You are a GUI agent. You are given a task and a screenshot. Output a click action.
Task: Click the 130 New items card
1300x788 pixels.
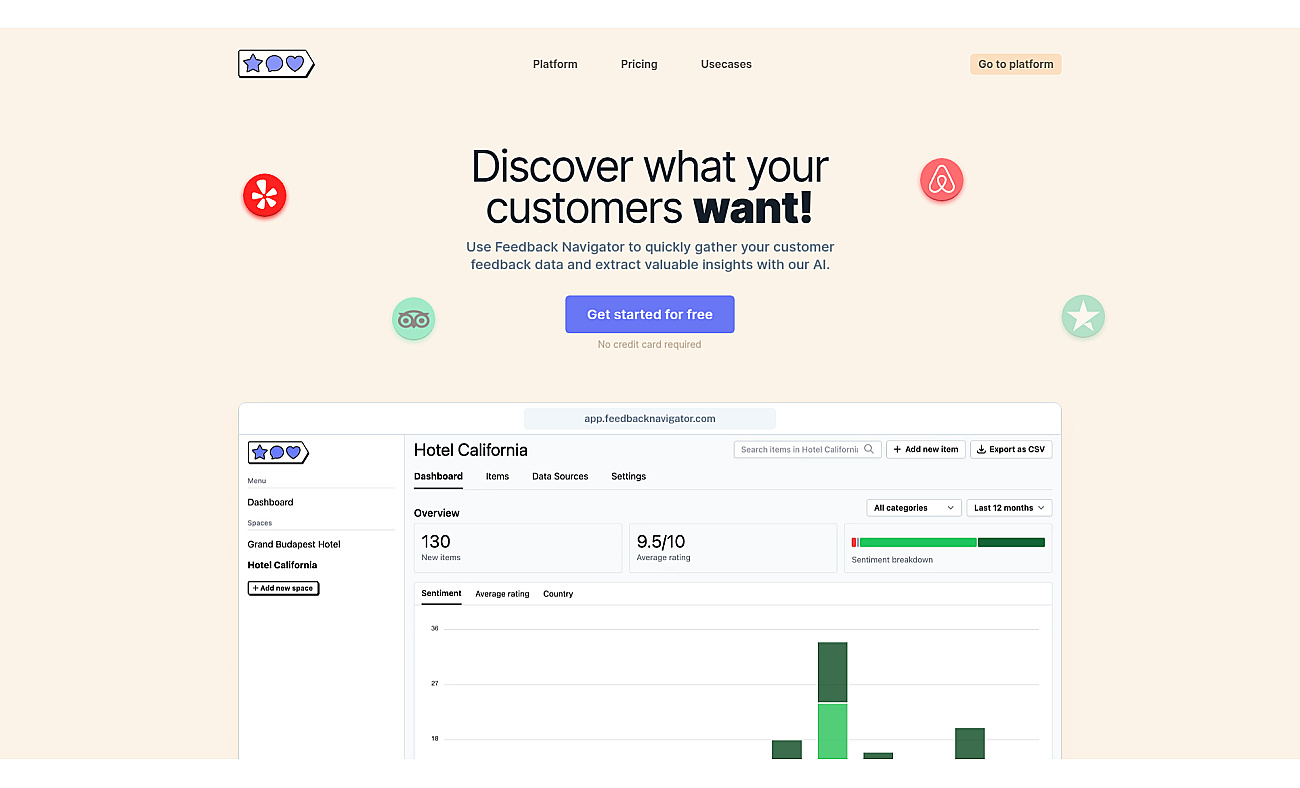click(518, 548)
